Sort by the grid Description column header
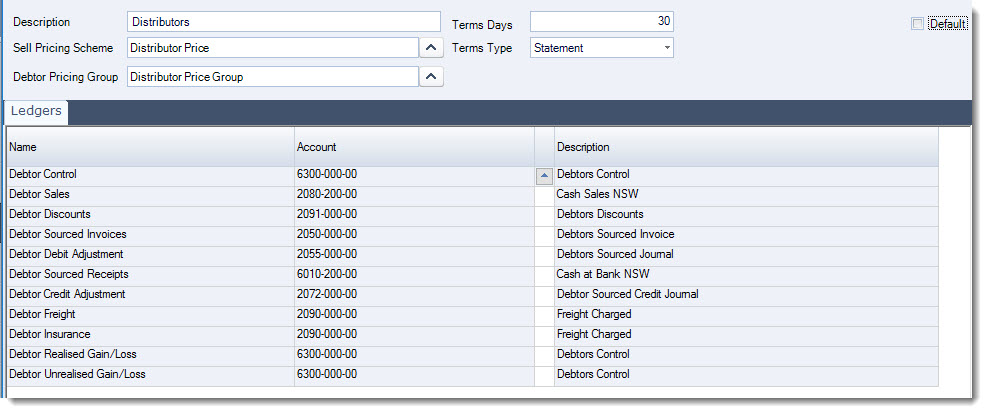Screen dimensions: 987x413 746,147
